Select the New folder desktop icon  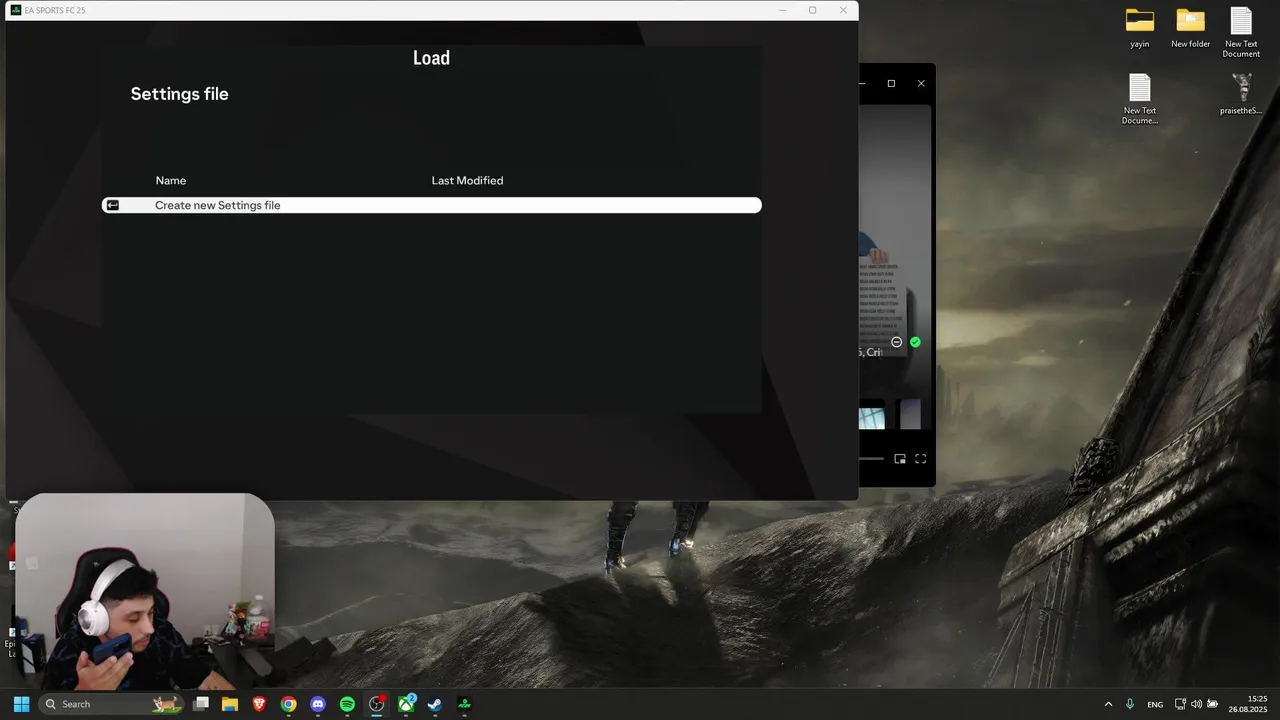[1191, 29]
